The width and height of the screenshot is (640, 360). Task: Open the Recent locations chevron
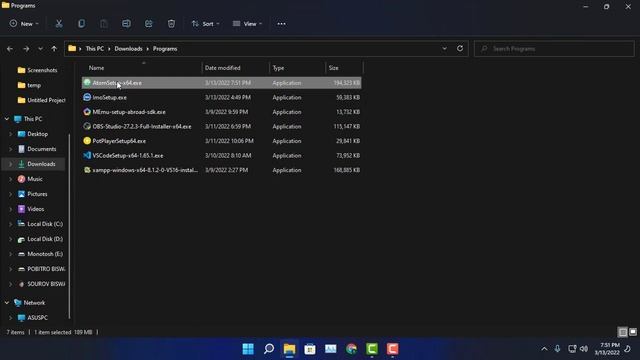coord(40,49)
